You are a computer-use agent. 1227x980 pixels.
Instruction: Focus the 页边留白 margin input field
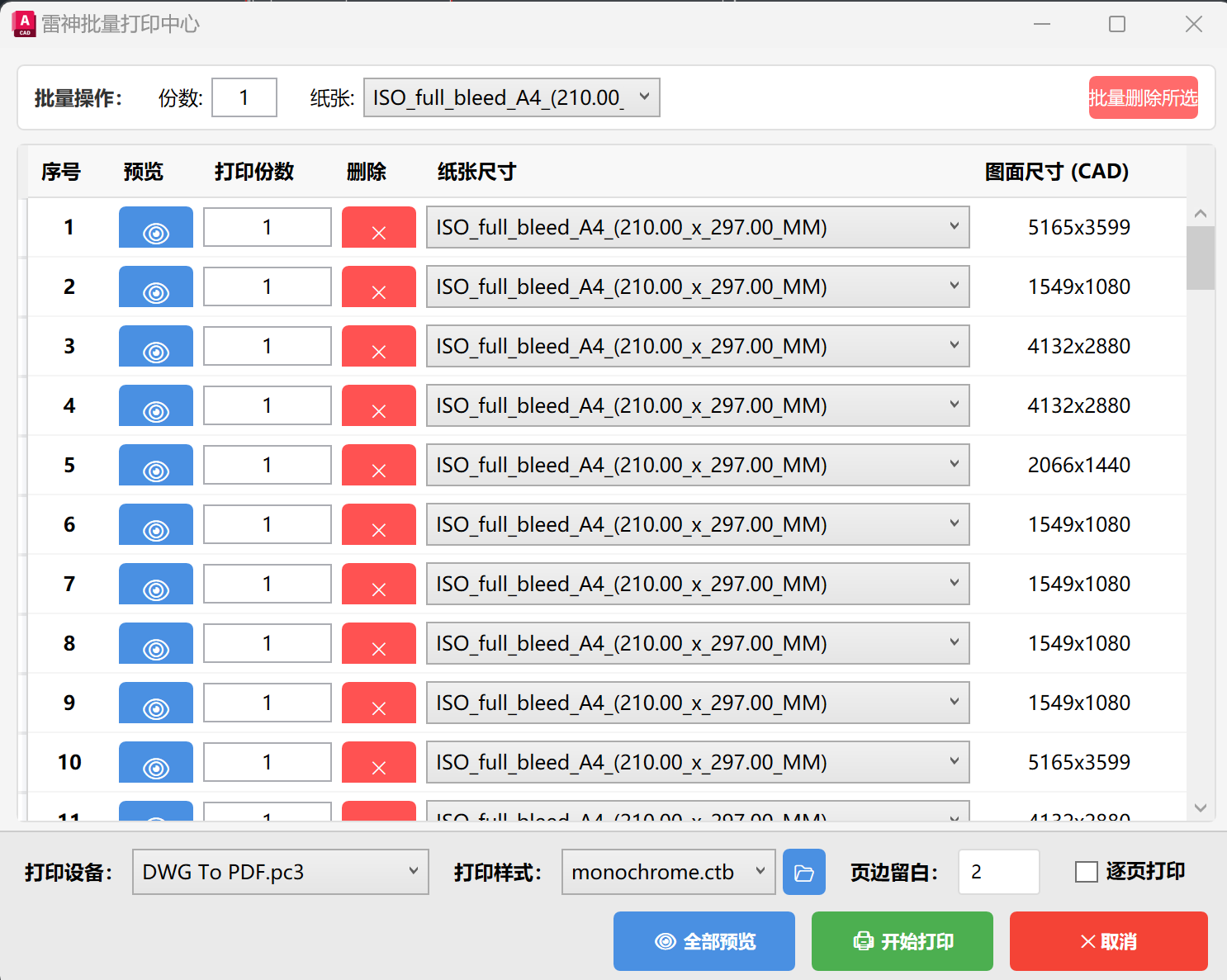click(x=999, y=872)
